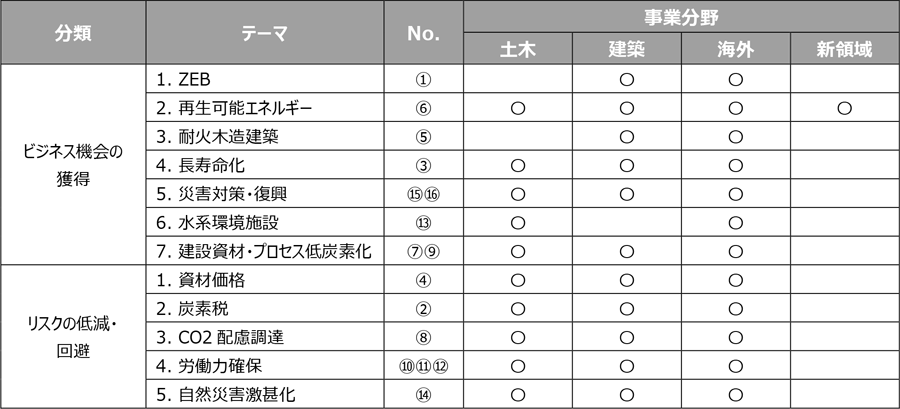This screenshot has height=409, width=900.
Task: Click the No. column header
Action: point(424,33)
